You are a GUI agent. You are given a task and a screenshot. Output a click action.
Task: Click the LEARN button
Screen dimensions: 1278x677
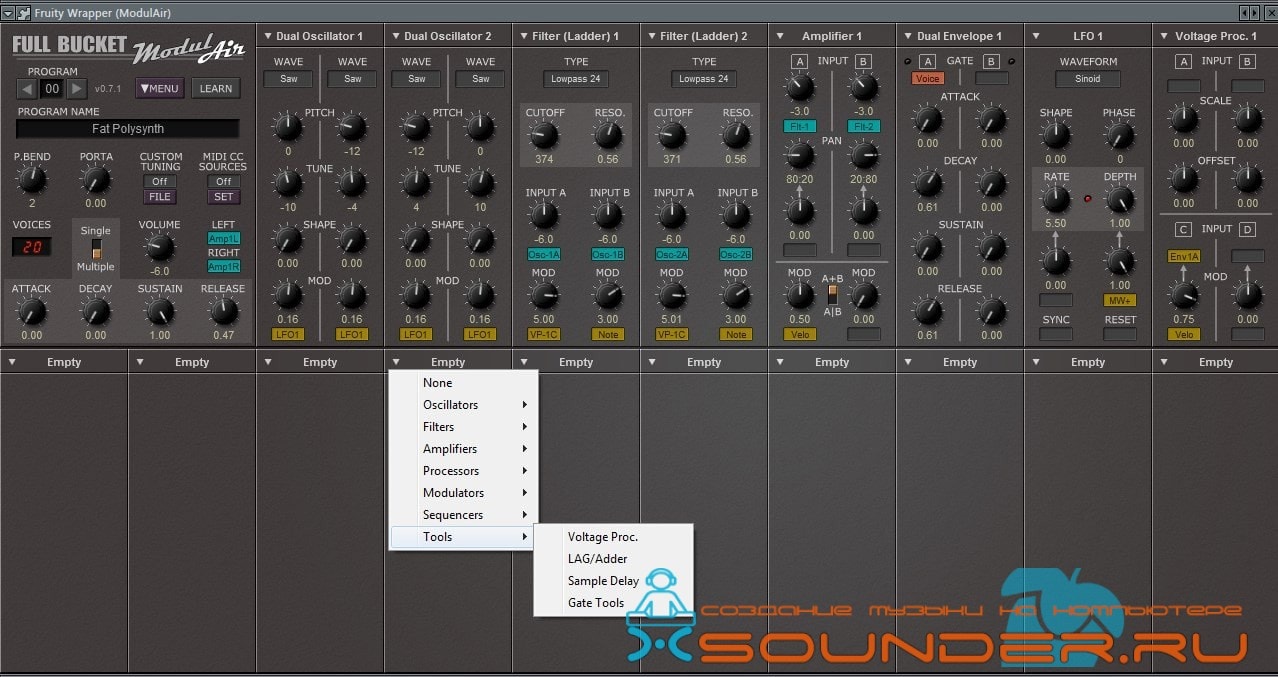pos(216,89)
